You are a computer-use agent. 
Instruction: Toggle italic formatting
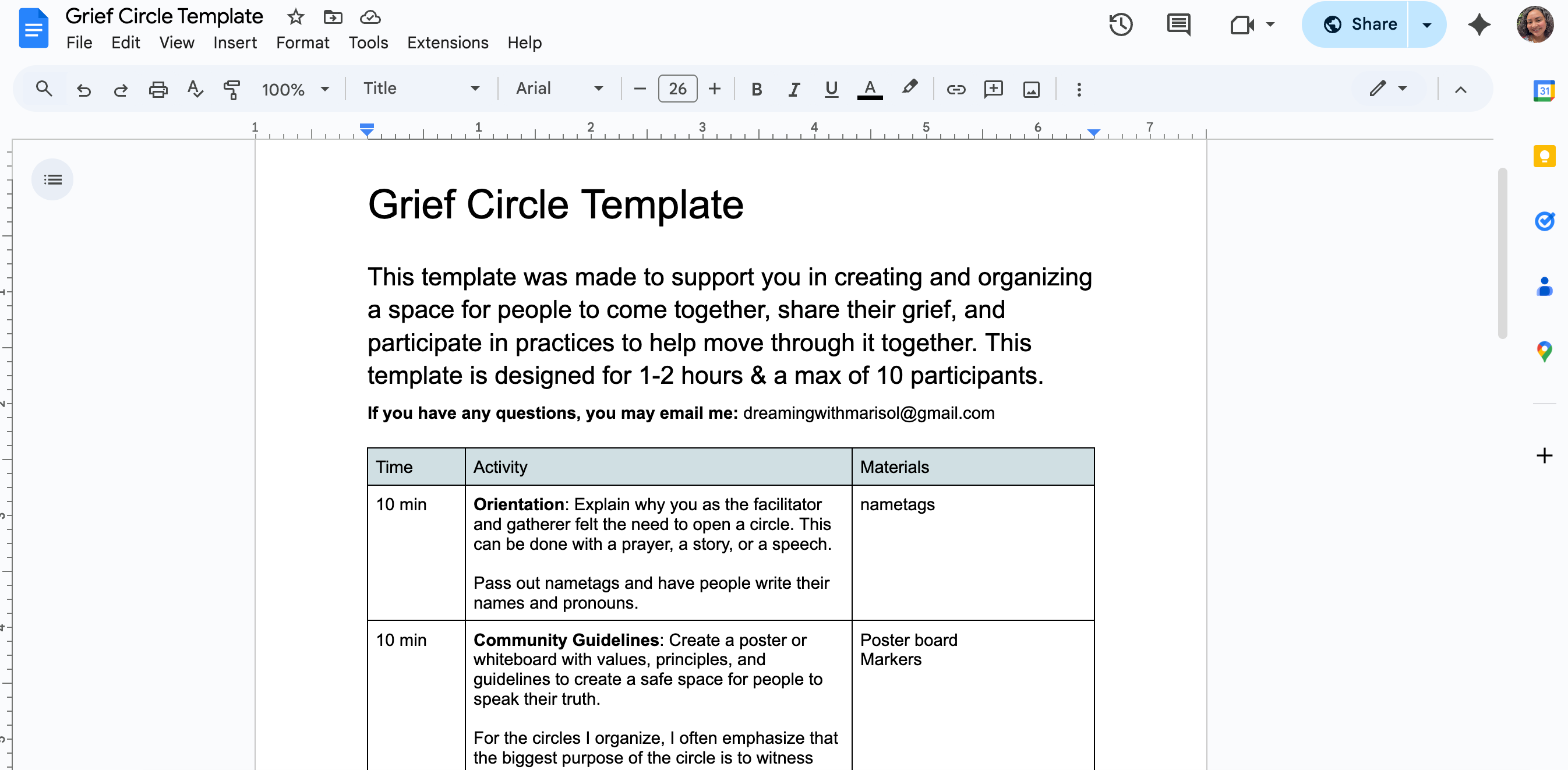pyautogui.click(x=794, y=90)
